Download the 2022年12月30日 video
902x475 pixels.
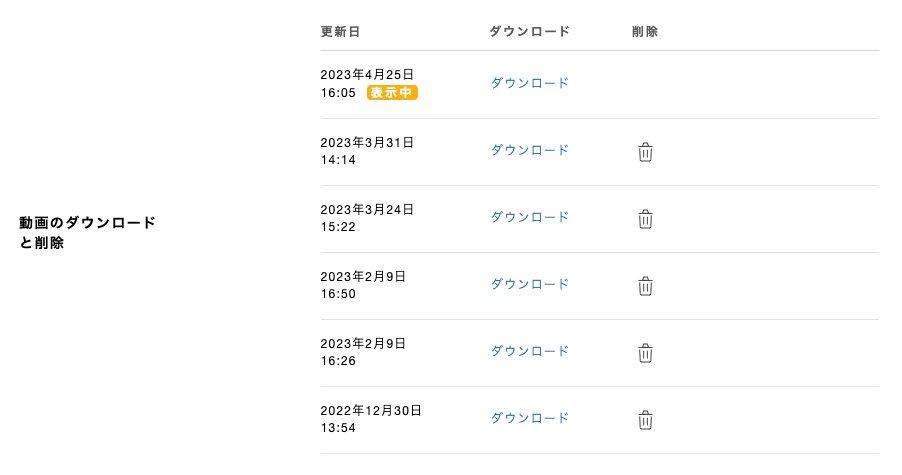click(x=529, y=418)
